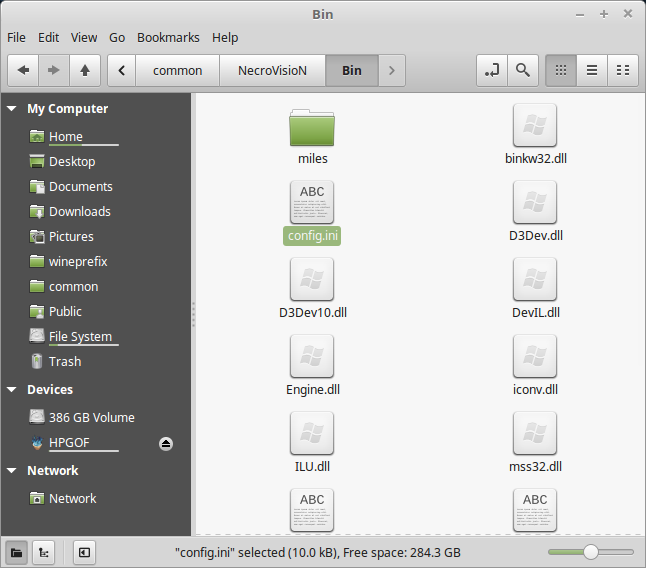The width and height of the screenshot is (646, 568).
Task: Select the text file icon below mss32.dll
Action: (535, 510)
